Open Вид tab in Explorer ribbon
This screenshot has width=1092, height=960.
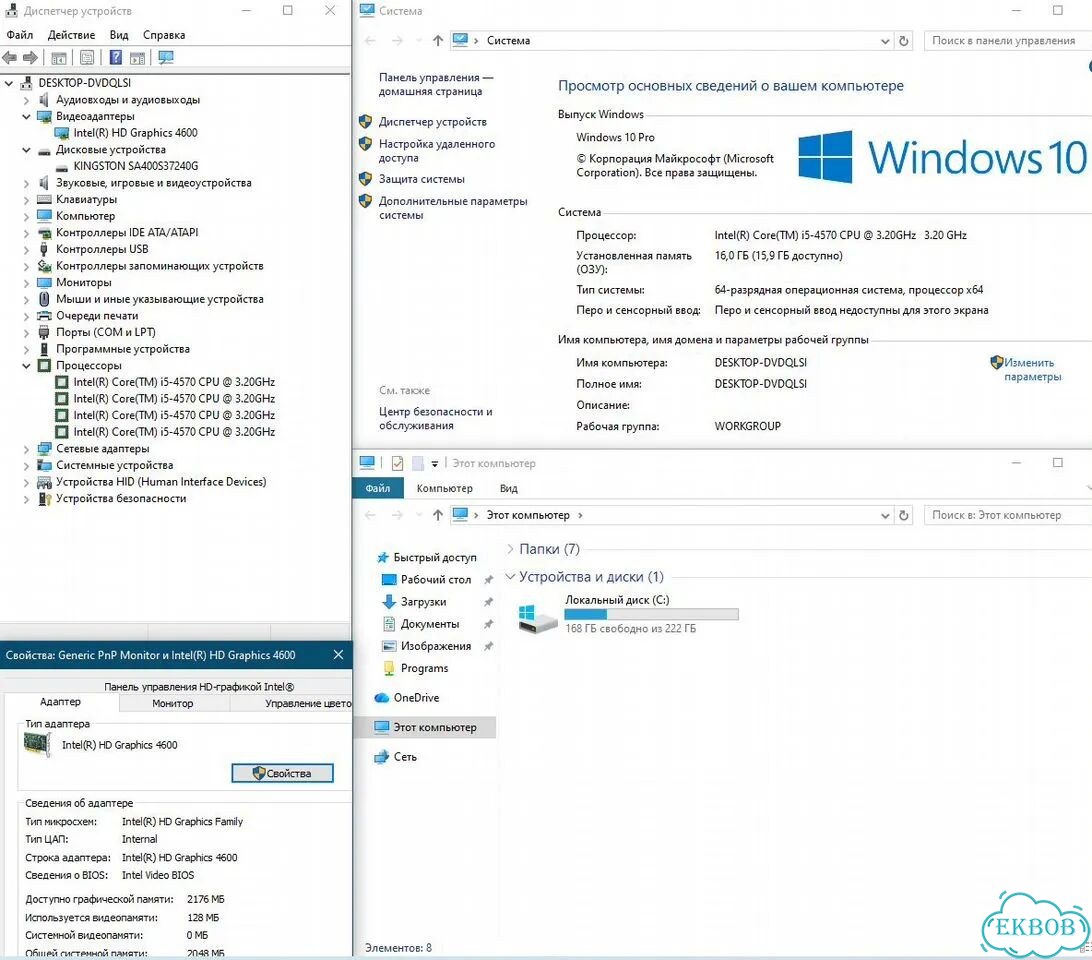508,488
